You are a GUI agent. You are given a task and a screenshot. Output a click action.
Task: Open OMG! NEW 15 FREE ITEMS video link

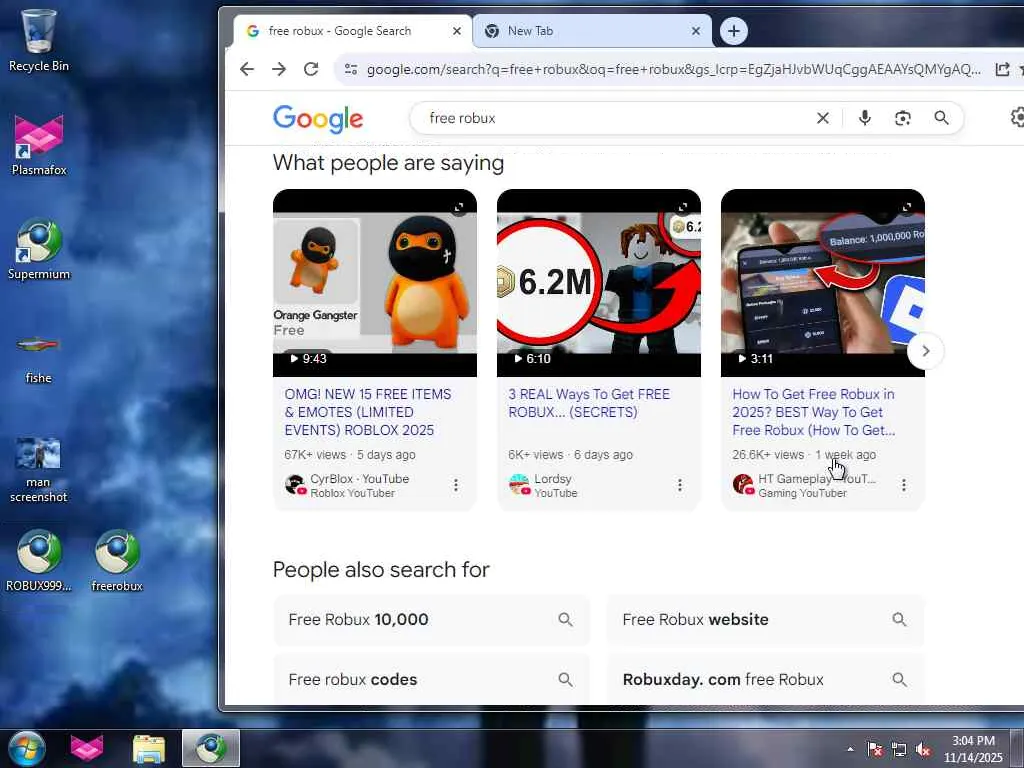pos(368,412)
